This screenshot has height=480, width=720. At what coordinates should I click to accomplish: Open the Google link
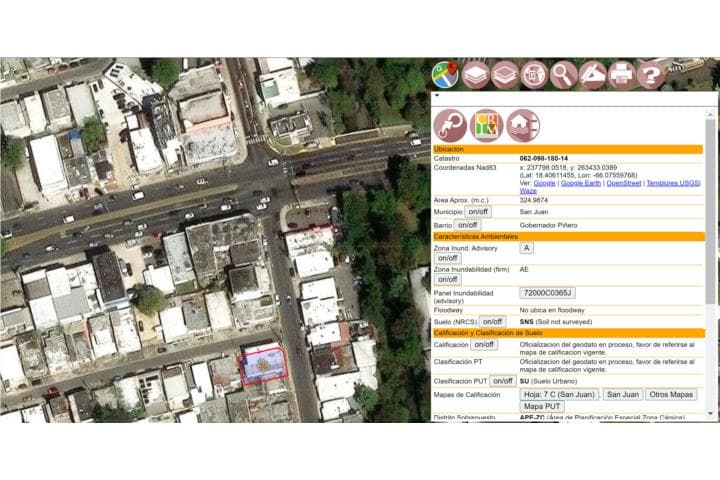coord(544,183)
